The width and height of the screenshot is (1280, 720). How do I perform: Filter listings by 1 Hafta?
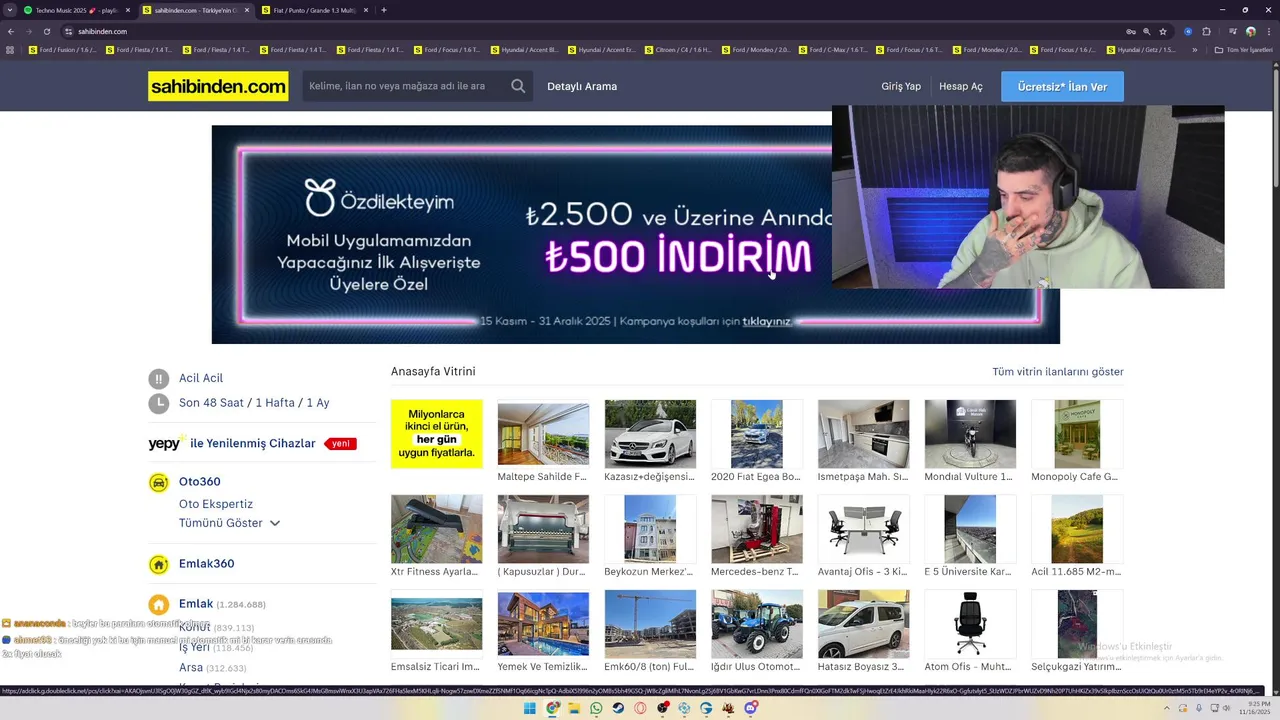275,403
